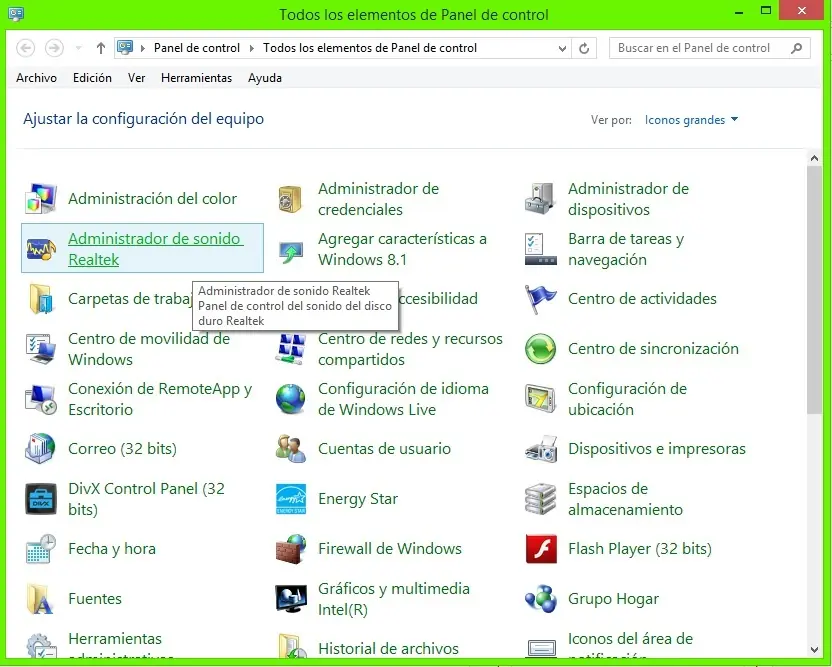The width and height of the screenshot is (832, 667).
Task: Click the scrollbar down arrow
Action: (814, 649)
